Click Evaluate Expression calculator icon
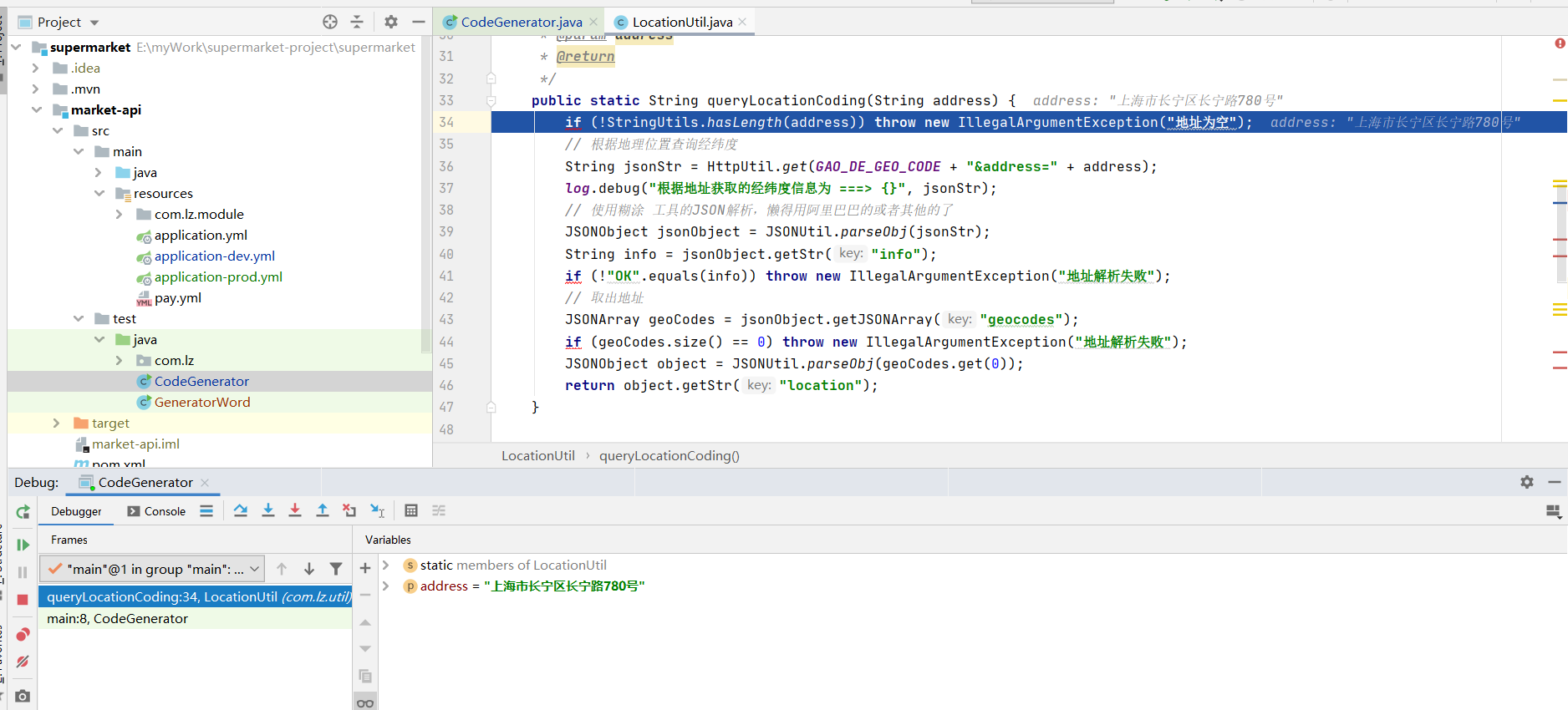This screenshot has width=1568, height=710. tap(411, 510)
